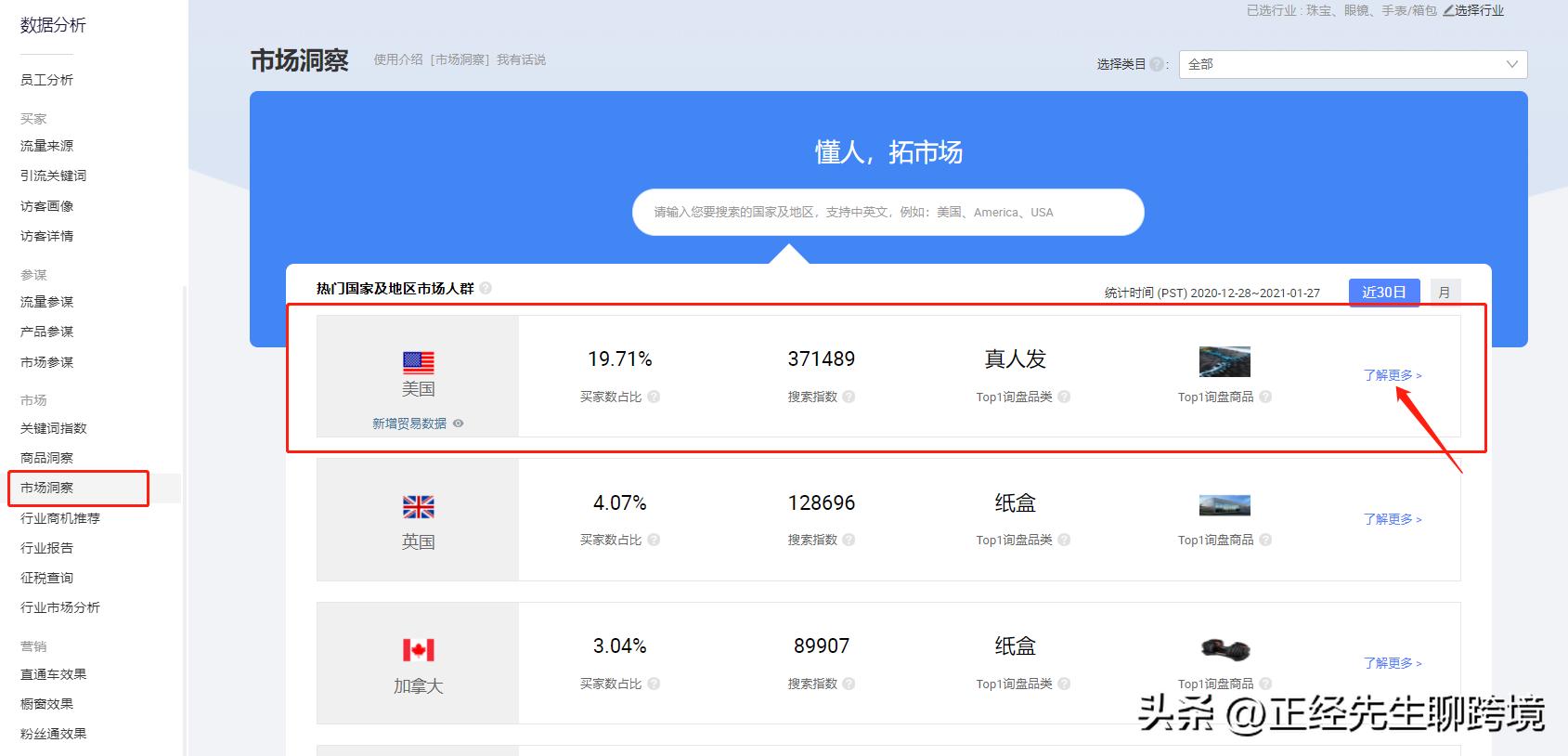1568x756 pixels.
Task: Open 员工分析 in the sidebar
Action: tap(46, 80)
